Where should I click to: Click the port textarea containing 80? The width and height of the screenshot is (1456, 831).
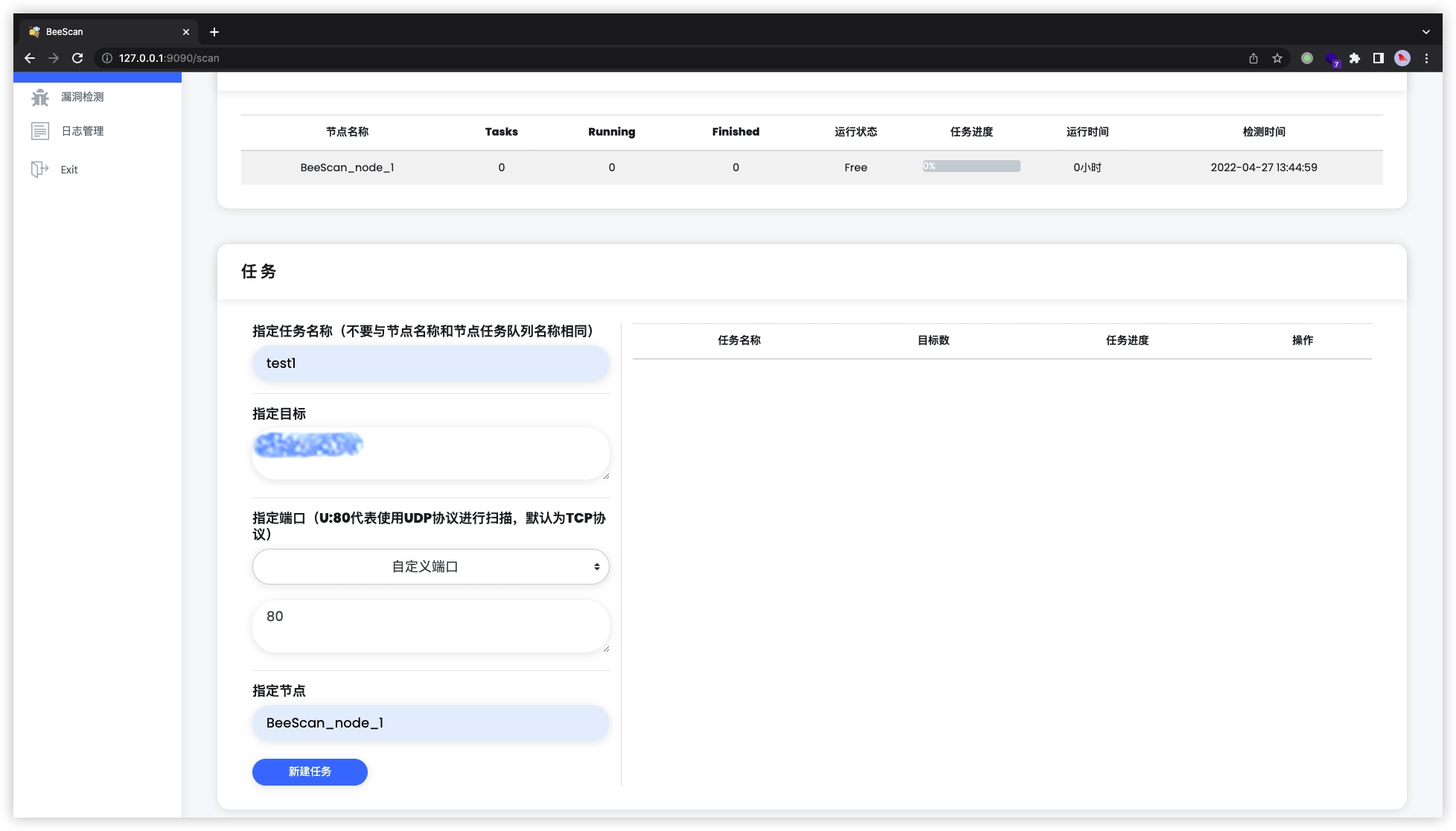tap(430, 626)
